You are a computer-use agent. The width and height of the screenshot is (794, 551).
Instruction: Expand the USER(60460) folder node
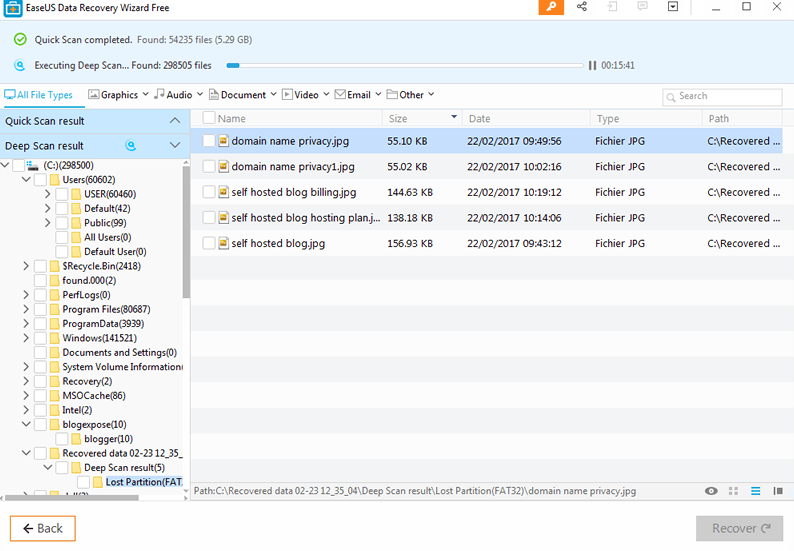coord(48,194)
